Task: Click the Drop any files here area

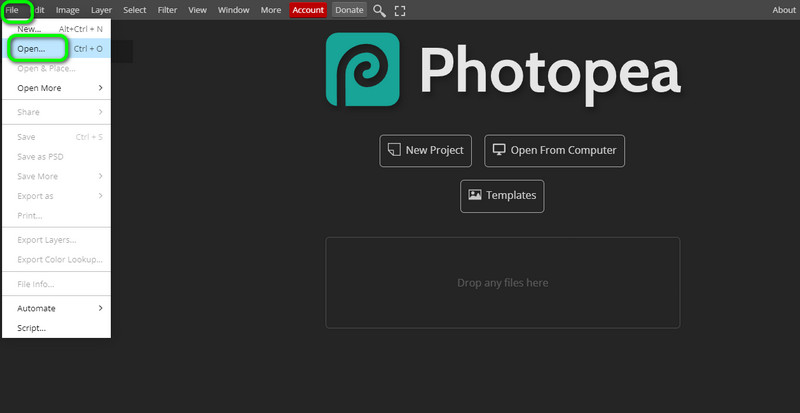Action: (502, 283)
